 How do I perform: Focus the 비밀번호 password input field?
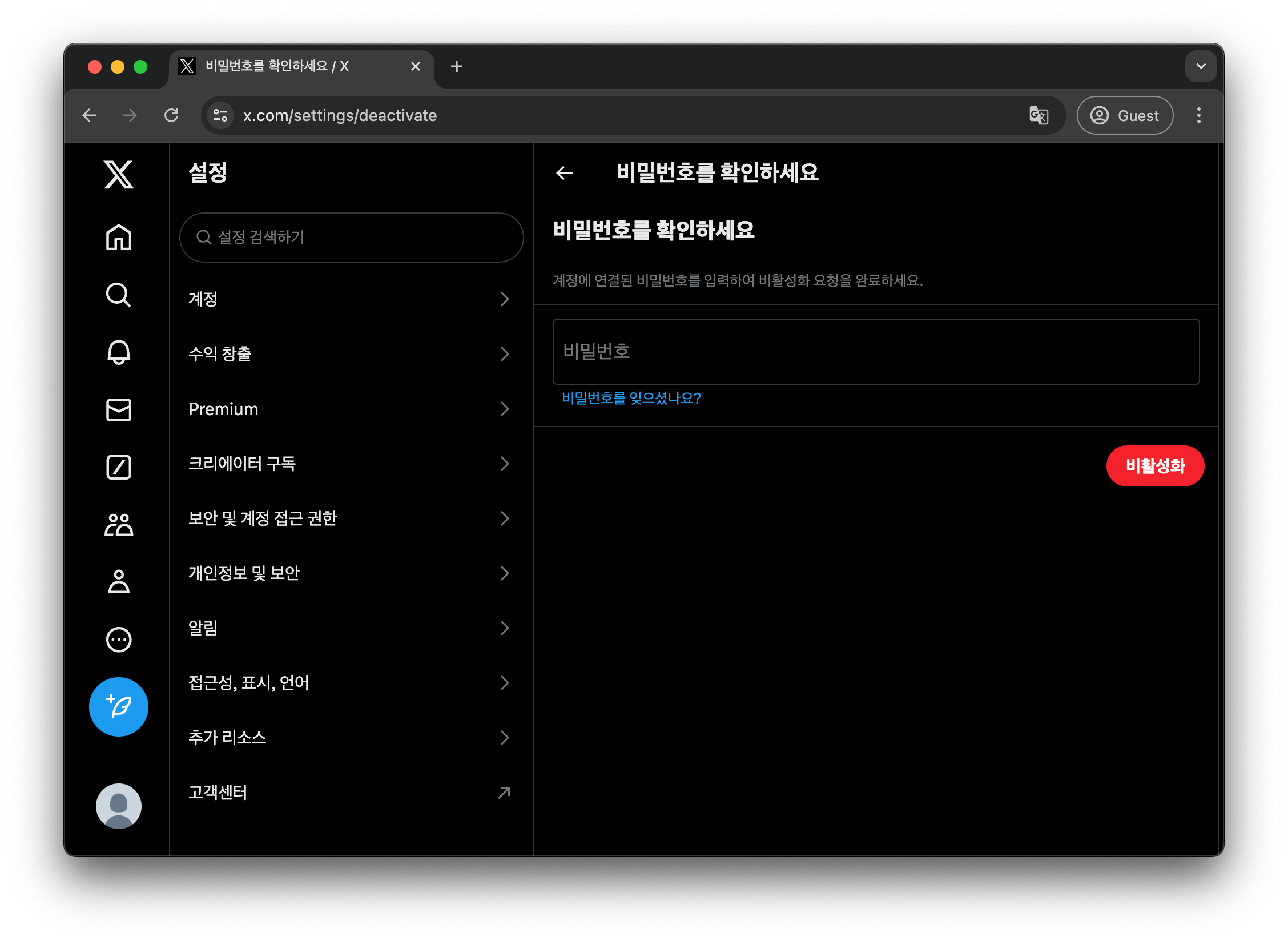(875, 351)
